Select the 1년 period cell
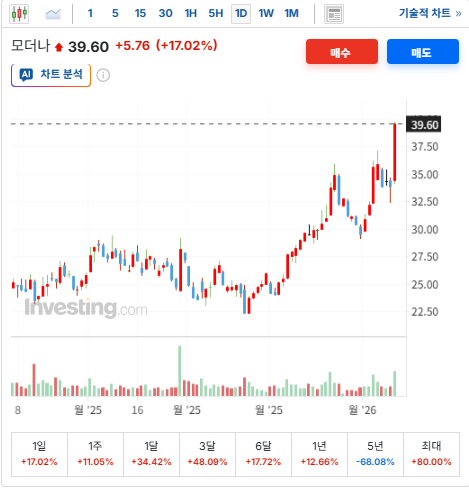This screenshot has width=469, height=490. click(319, 454)
